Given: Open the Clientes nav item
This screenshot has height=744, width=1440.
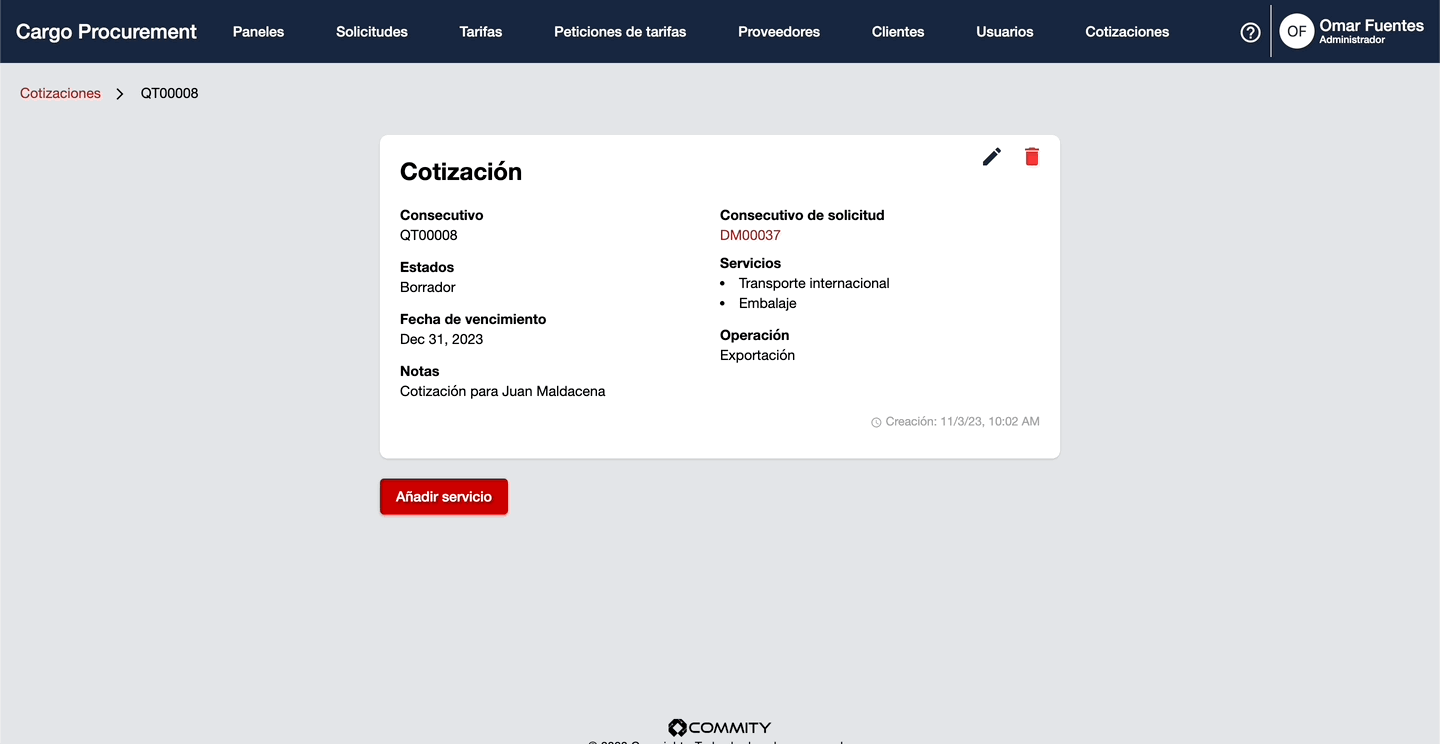Looking at the screenshot, I should click(898, 32).
